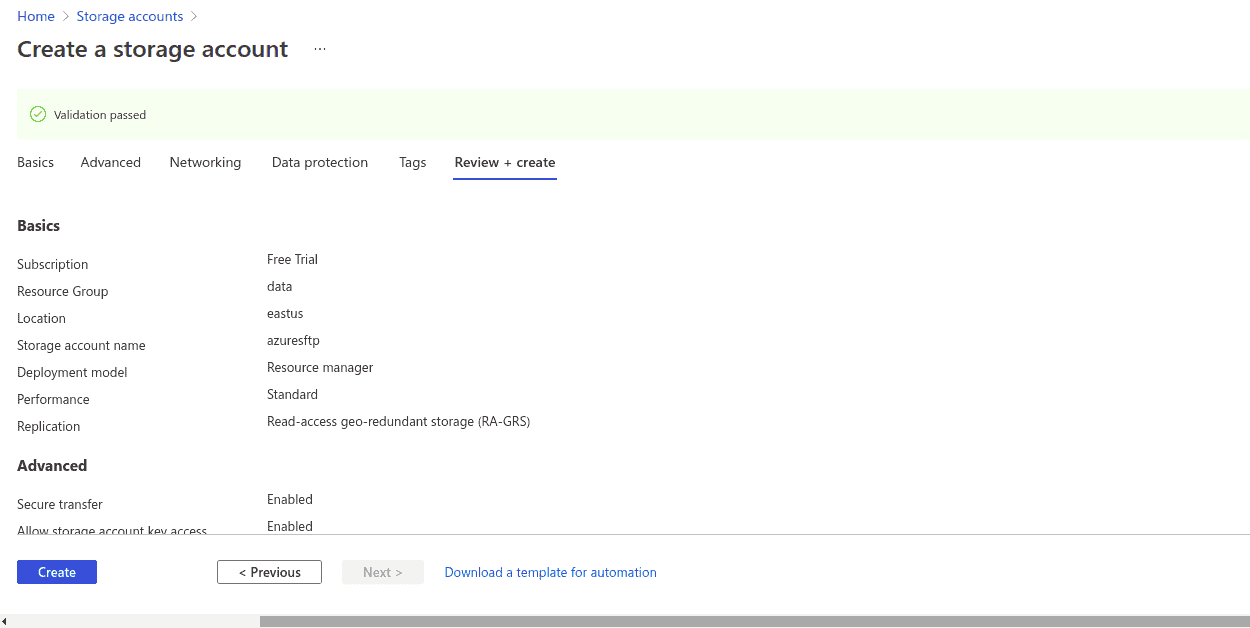This screenshot has width=1250, height=628.
Task: Click the 'Secure transfer' label
Action: [60, 504]
